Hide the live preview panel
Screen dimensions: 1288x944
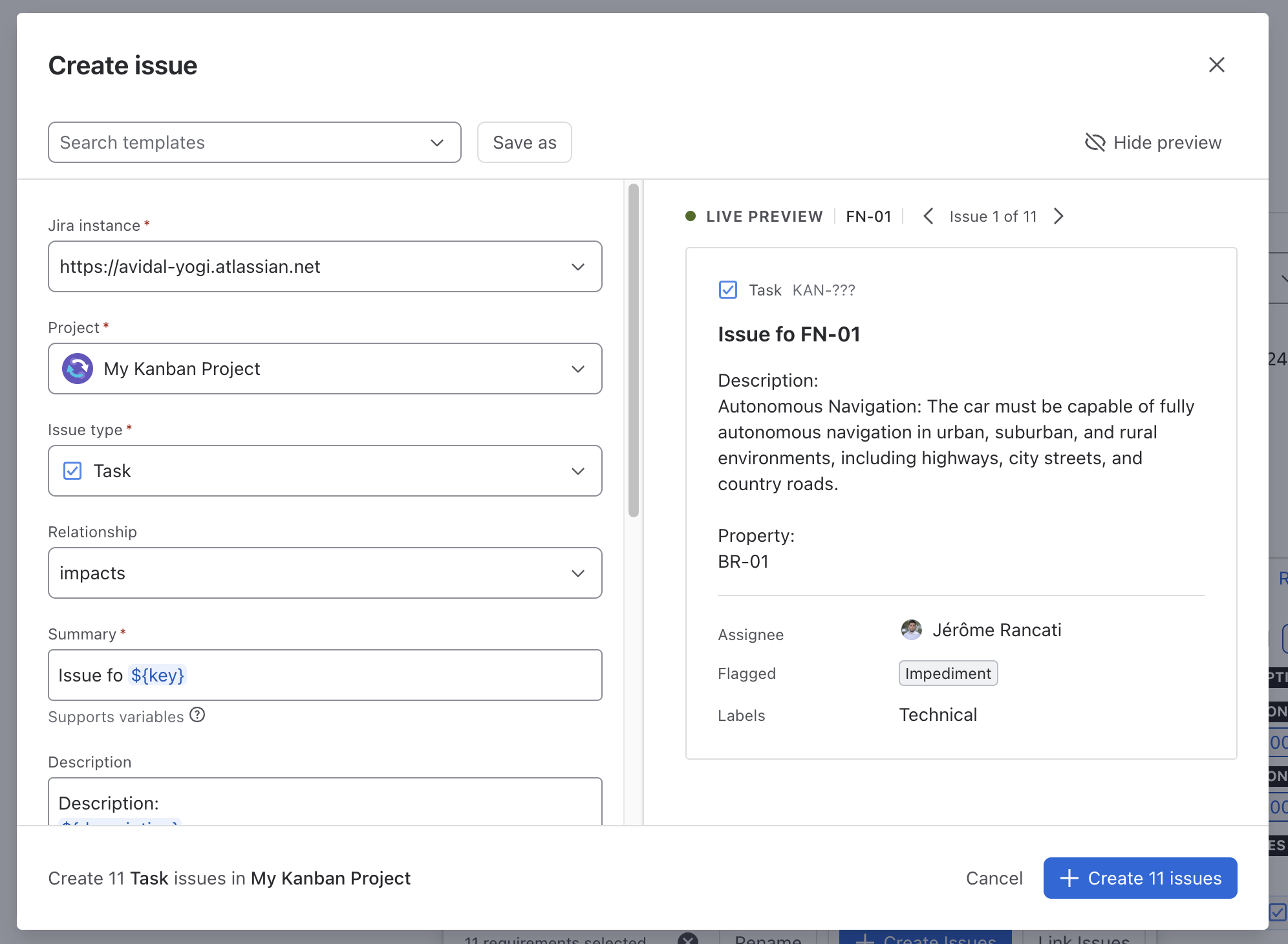tap(1153, 142)
